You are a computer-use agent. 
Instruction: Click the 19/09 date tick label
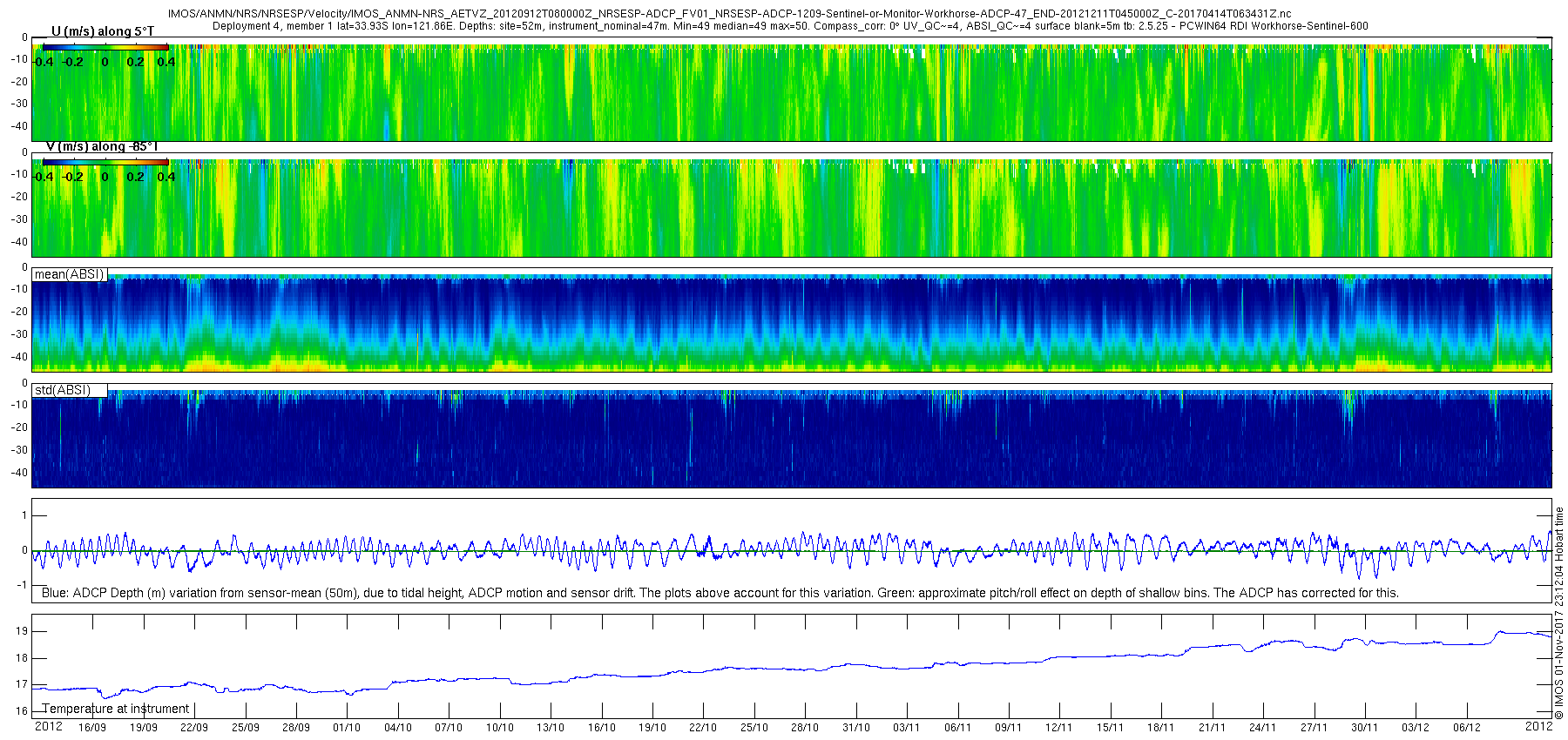(x=144, y=728)
